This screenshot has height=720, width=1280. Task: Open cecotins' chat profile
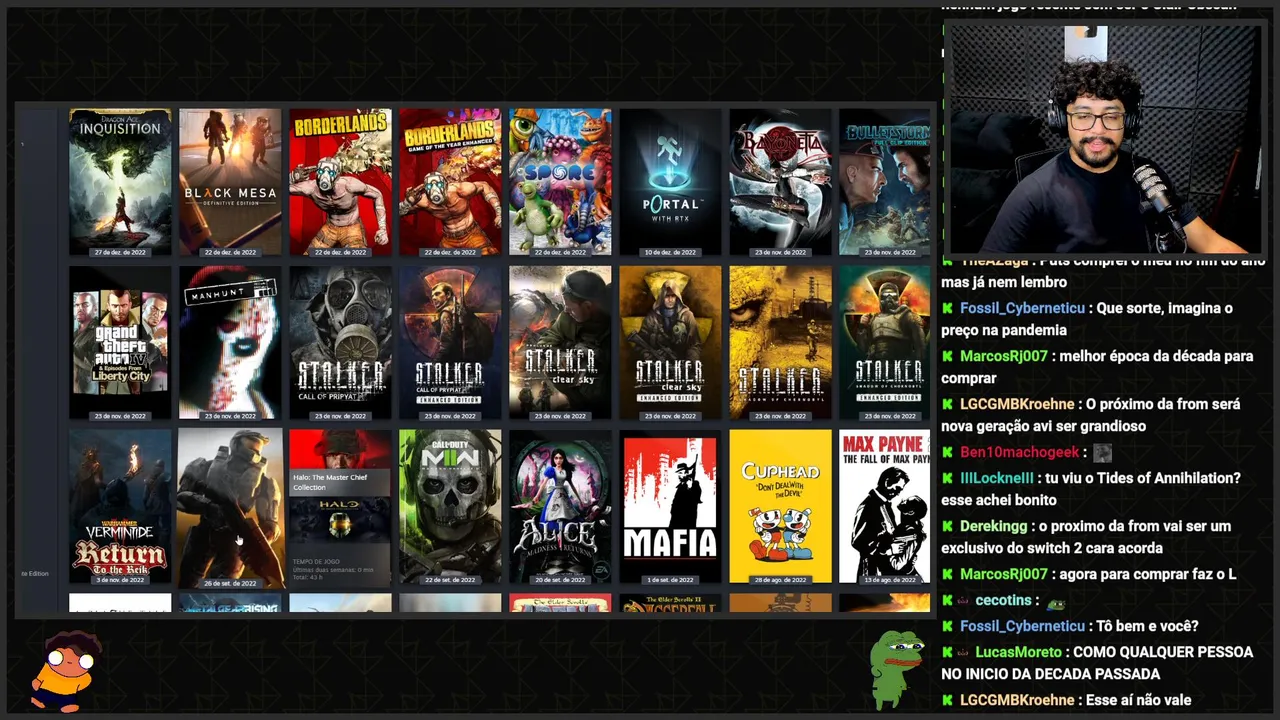coord(1003,600)
